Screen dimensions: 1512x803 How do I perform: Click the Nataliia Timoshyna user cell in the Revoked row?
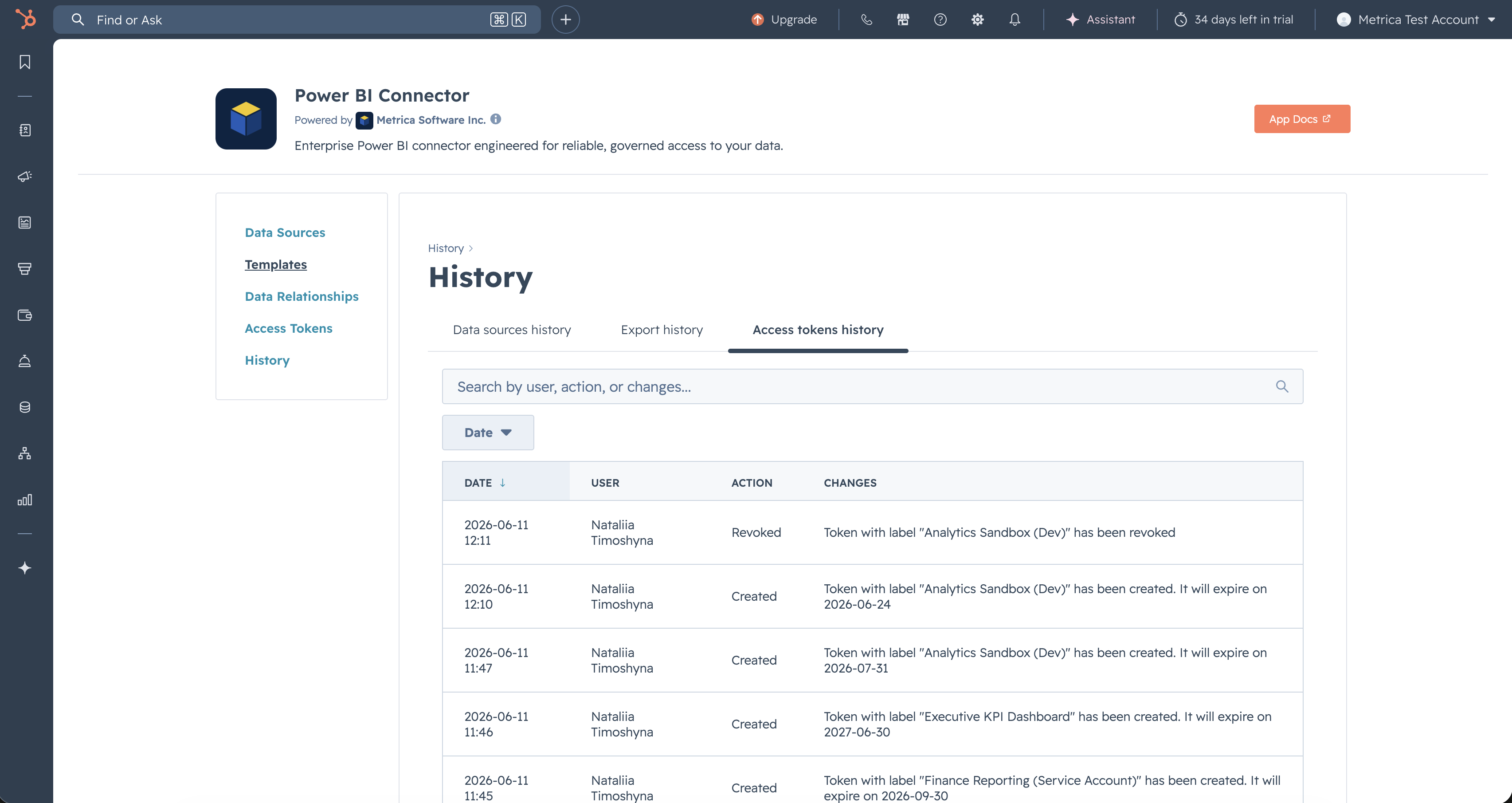[622, 533]
